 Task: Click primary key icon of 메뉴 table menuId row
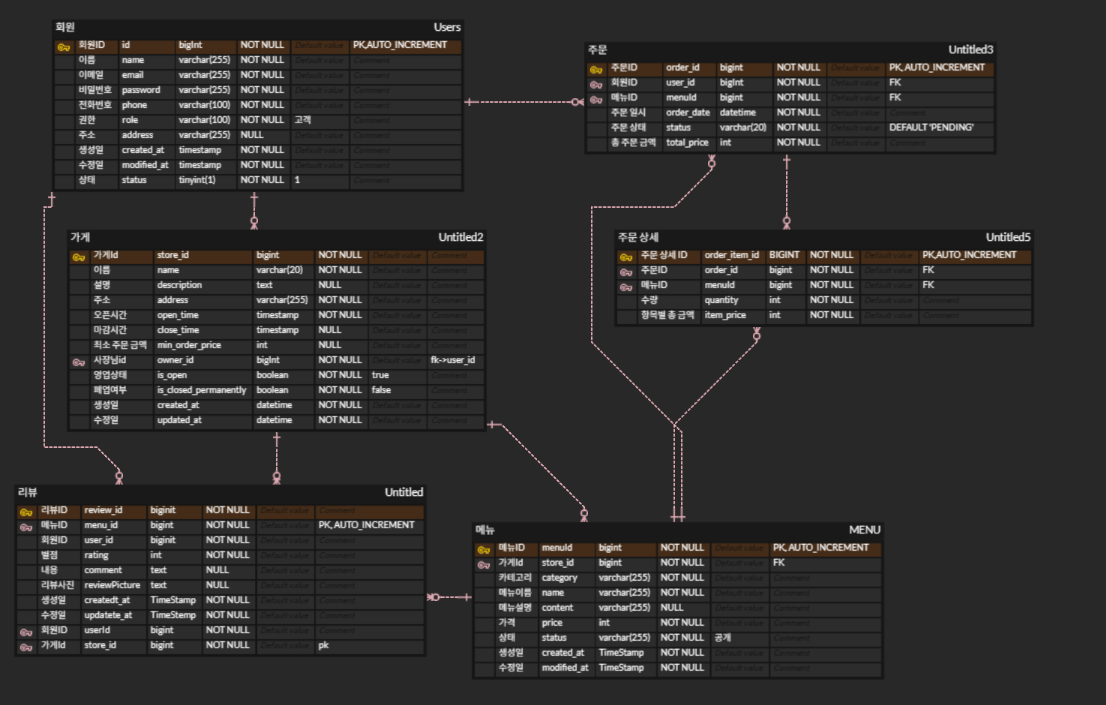click(x=484, y=550)
